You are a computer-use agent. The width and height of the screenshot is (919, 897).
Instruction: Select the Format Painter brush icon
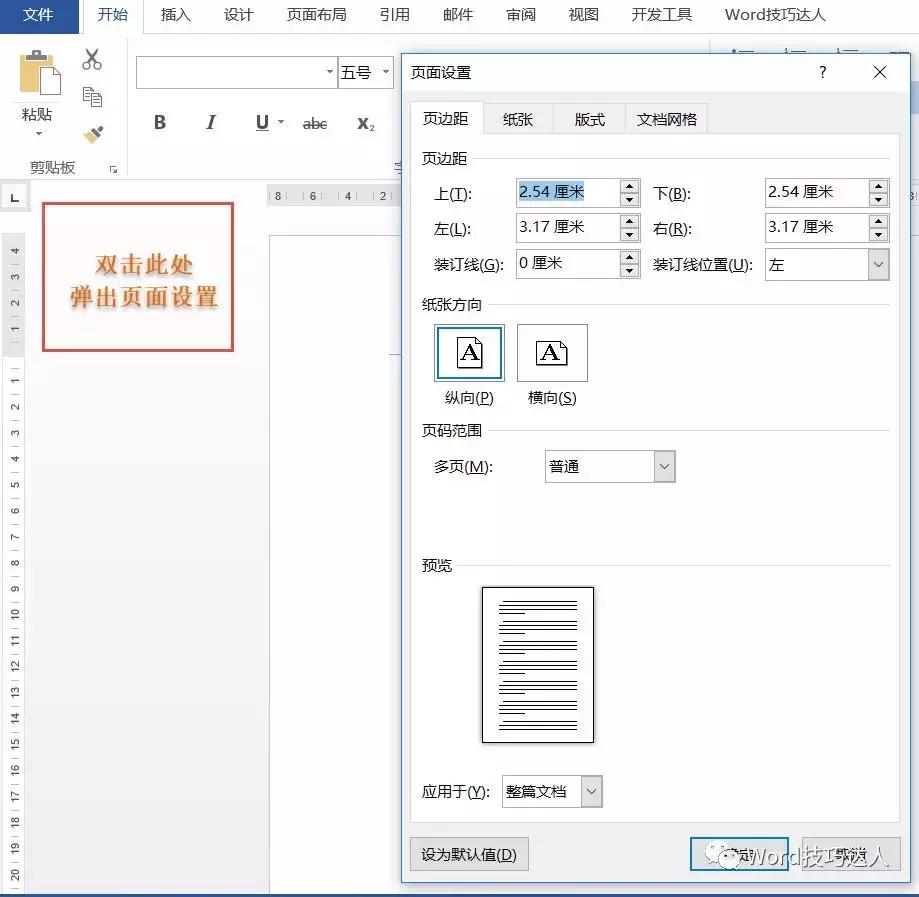click(94, 132)
